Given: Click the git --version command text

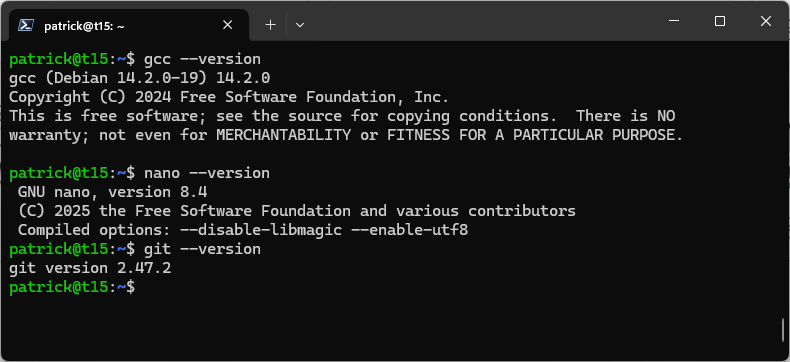Looking at the screenshot, I should tap(203, 249).
